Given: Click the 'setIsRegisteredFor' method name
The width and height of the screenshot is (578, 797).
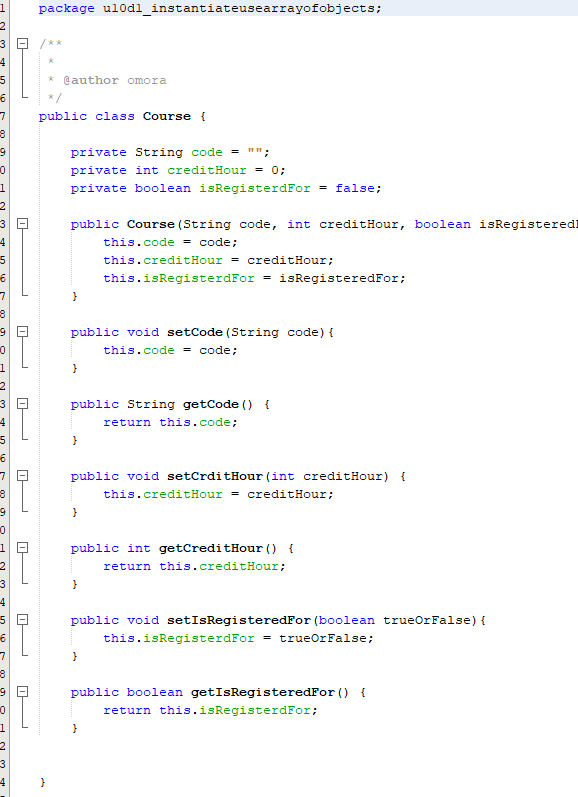Looking at the screenshot, I should (238, 620).
